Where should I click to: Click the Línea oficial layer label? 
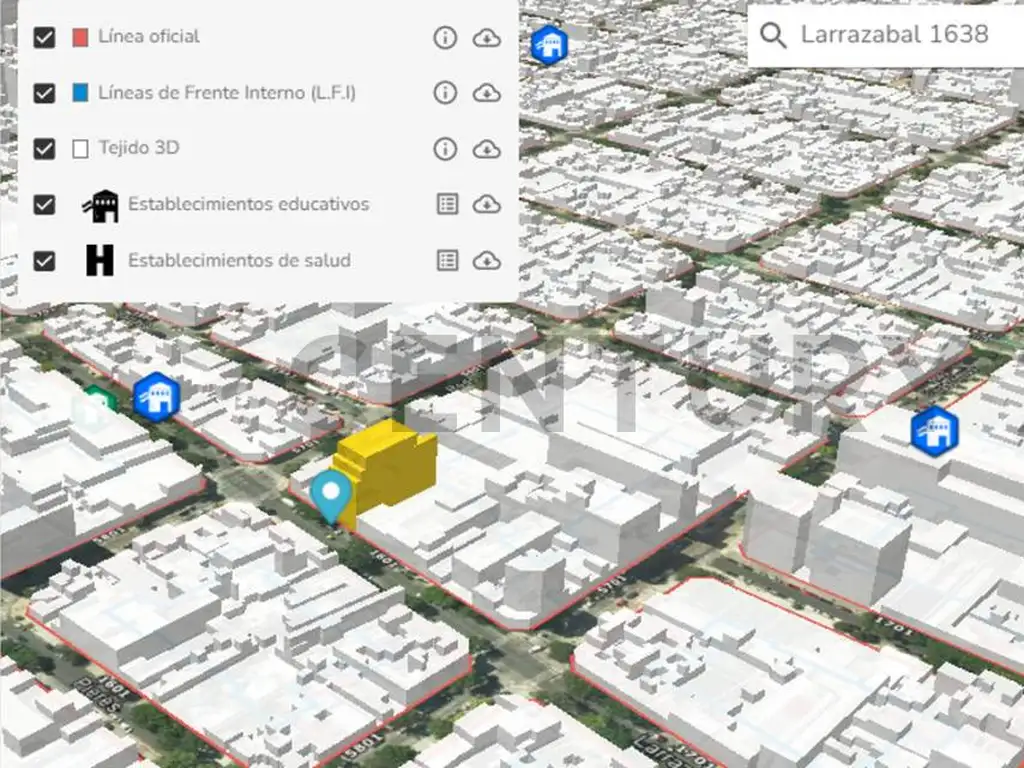pyautogui.click(x=149, y=36)
